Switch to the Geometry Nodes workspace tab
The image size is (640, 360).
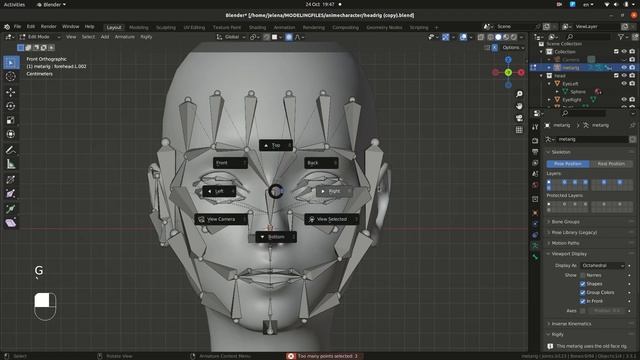384,27
